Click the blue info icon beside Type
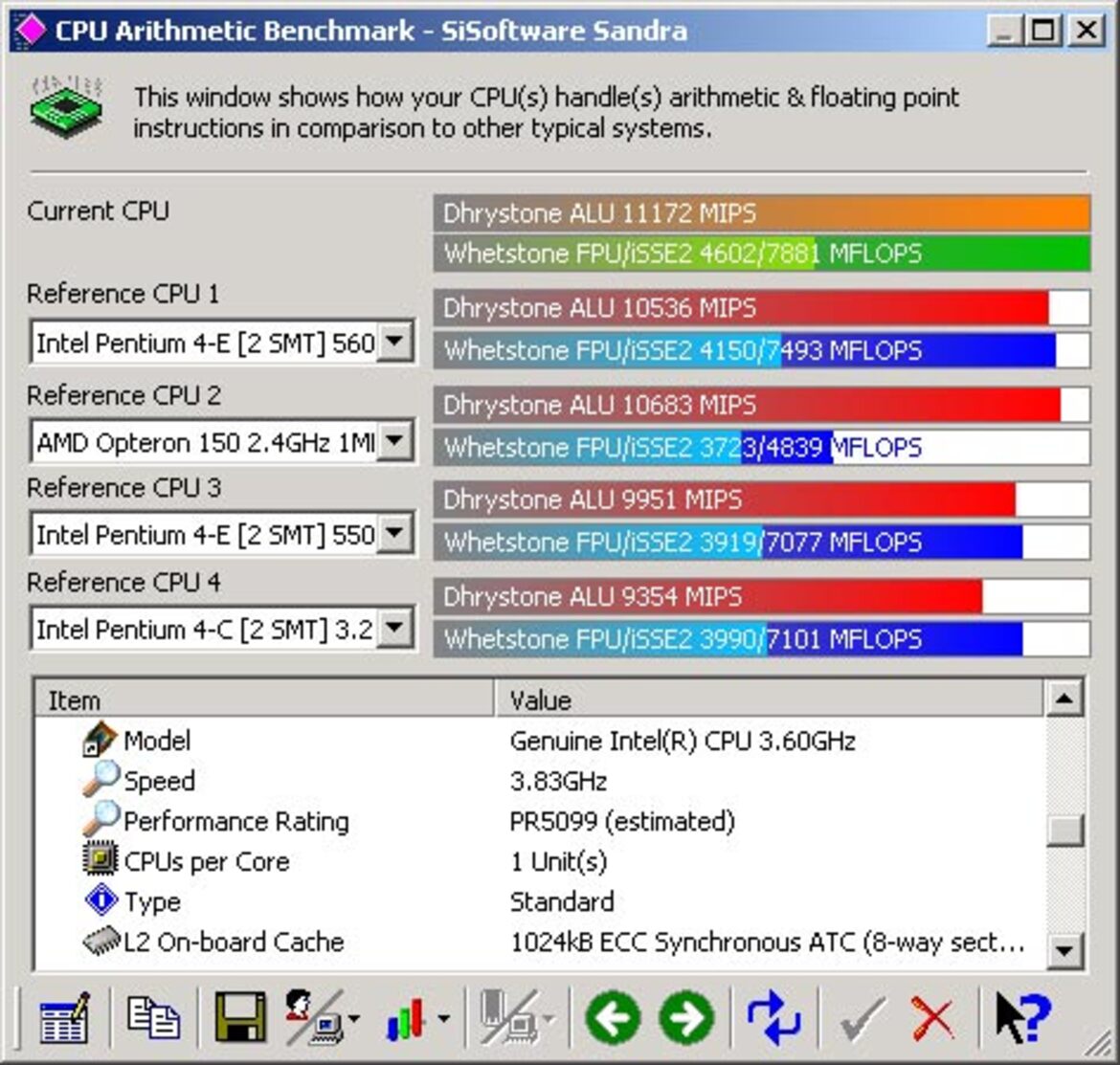Screen dimensions: 1120x1065 tap(101, 899)
